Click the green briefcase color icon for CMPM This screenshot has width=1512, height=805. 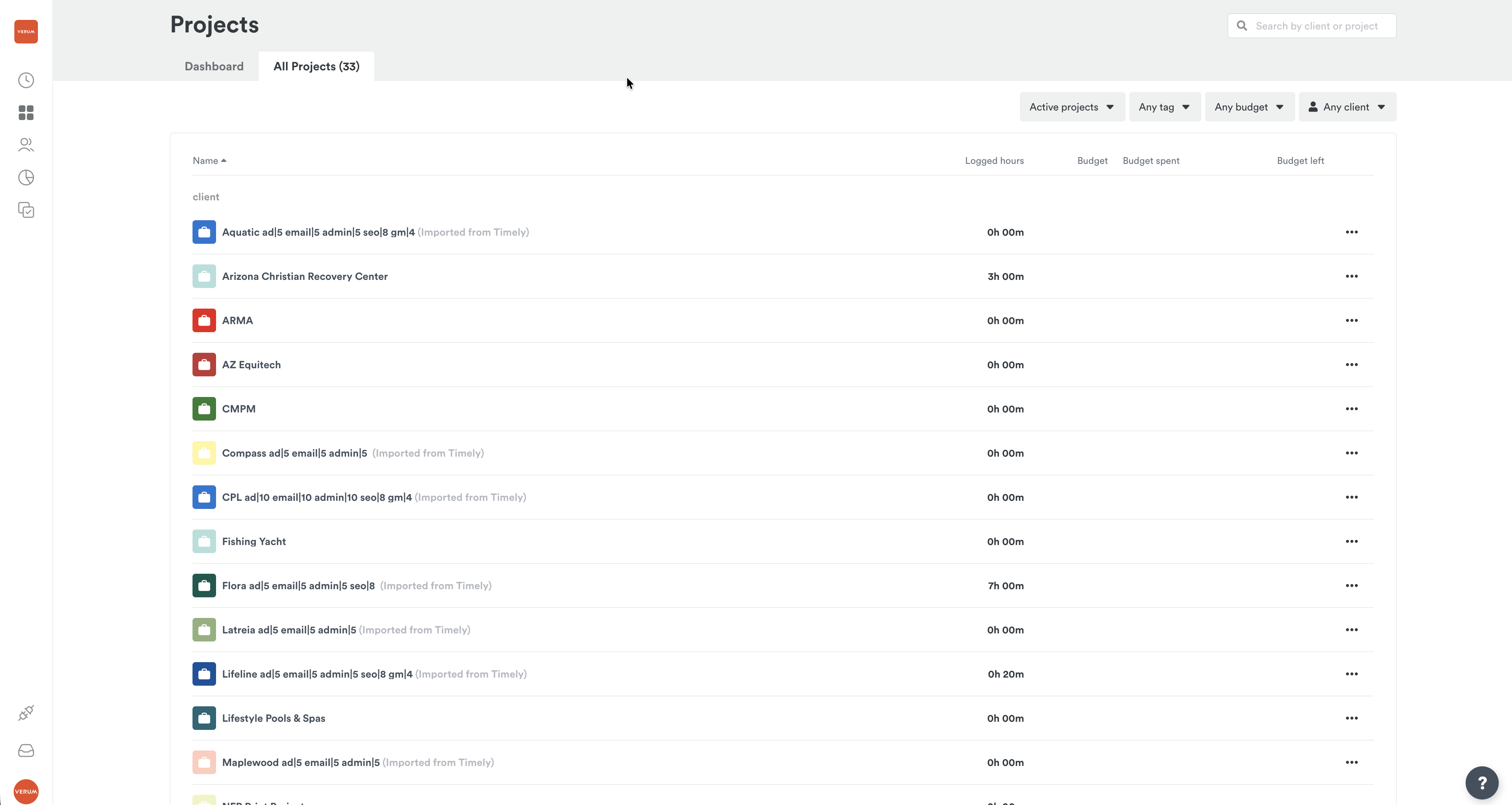pyautogui.click(x=204, y=409)
